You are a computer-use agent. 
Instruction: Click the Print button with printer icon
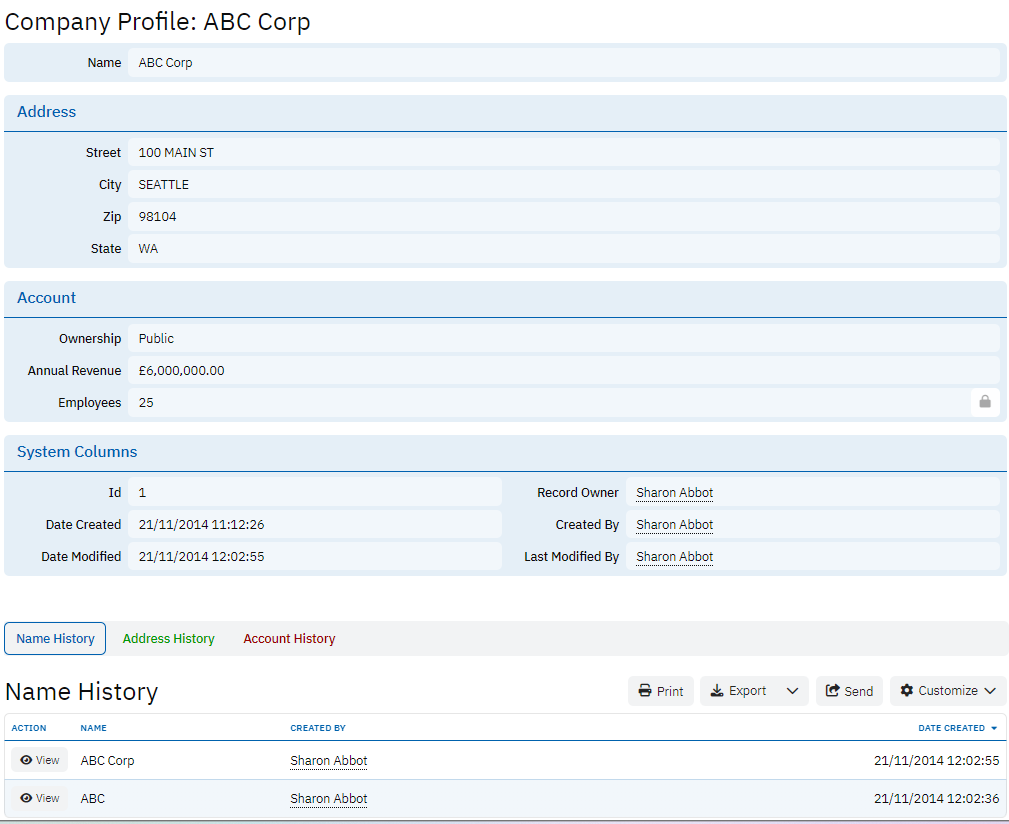click(x=661, y=691)
